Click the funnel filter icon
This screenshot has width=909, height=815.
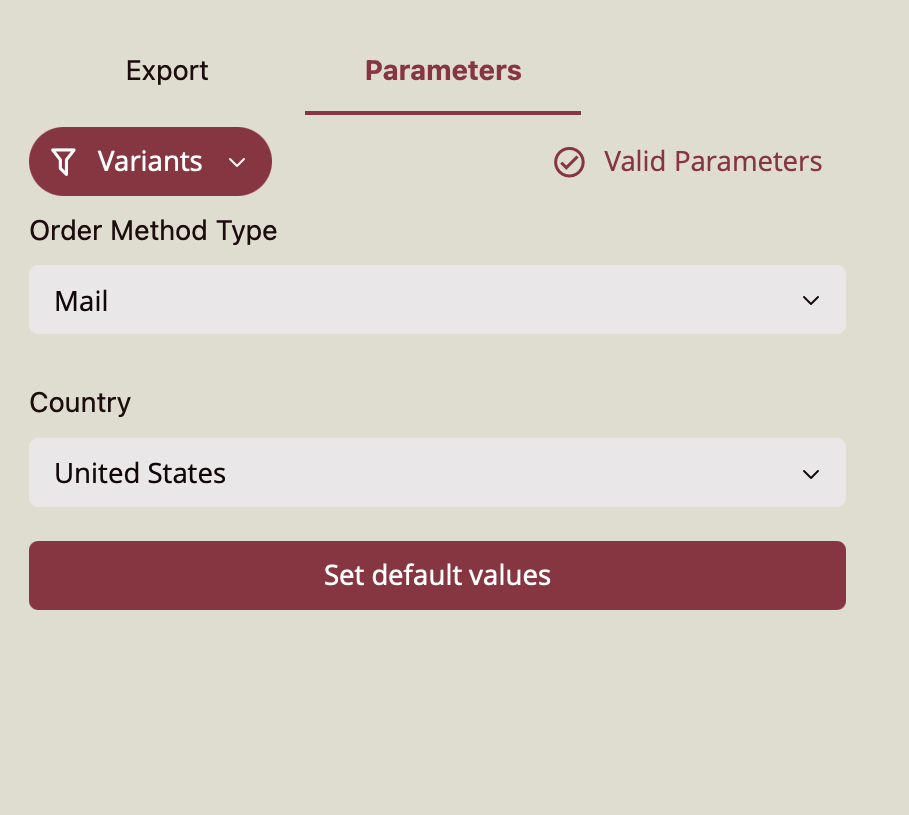pos(63,162)
